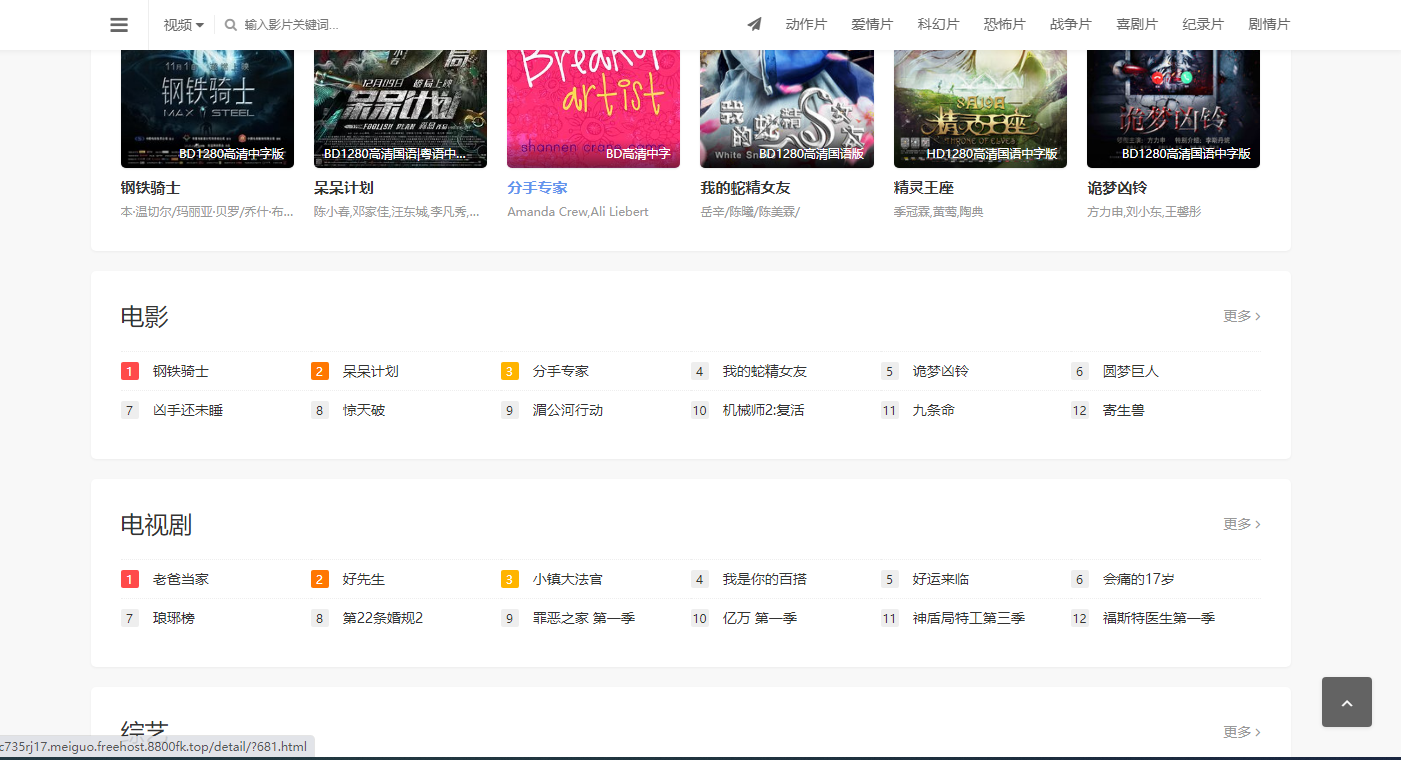Click 更多 in the 综艺 section

(1242, 732)
